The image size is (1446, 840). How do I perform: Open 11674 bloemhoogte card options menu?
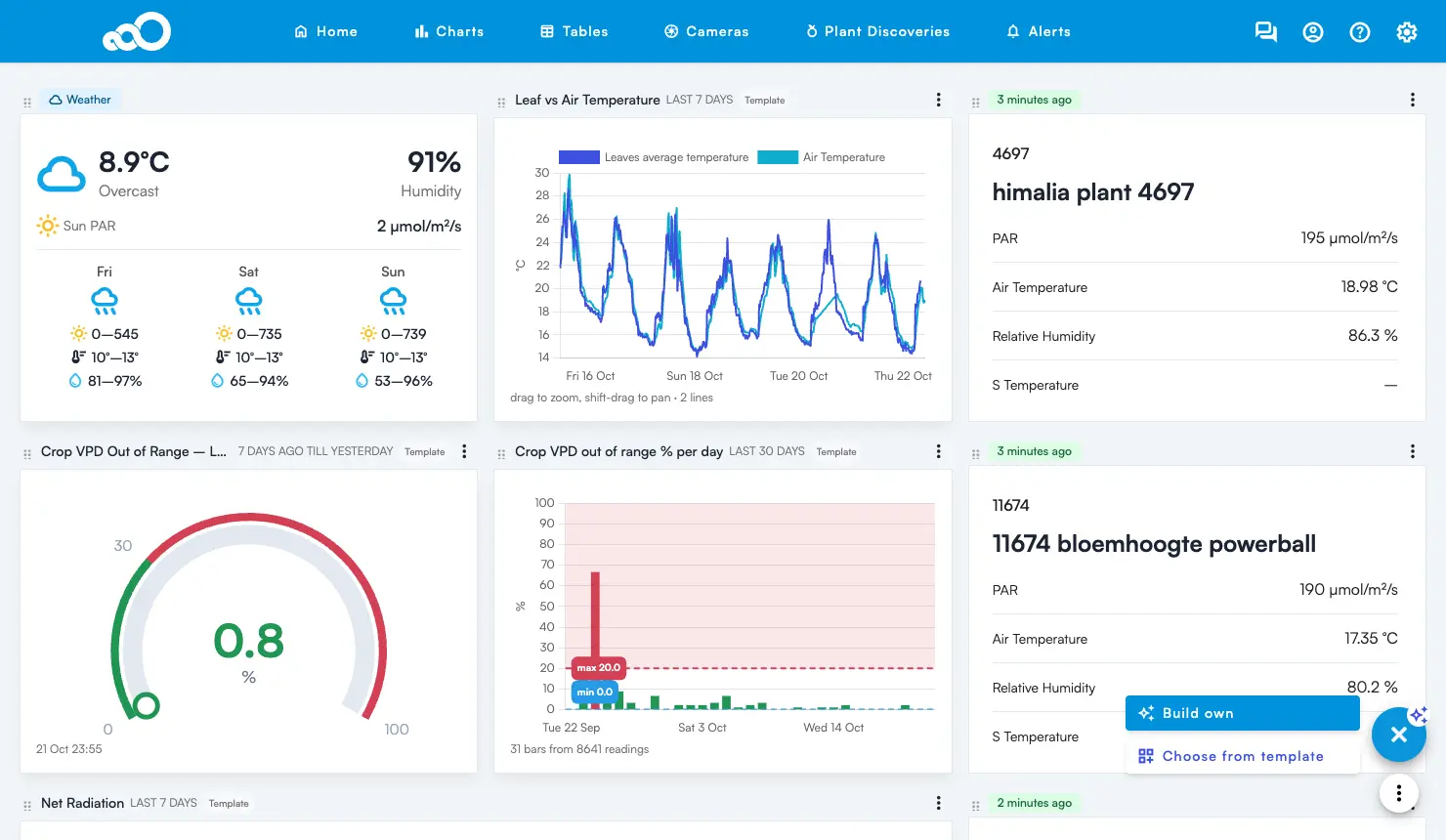(1413, 451)
